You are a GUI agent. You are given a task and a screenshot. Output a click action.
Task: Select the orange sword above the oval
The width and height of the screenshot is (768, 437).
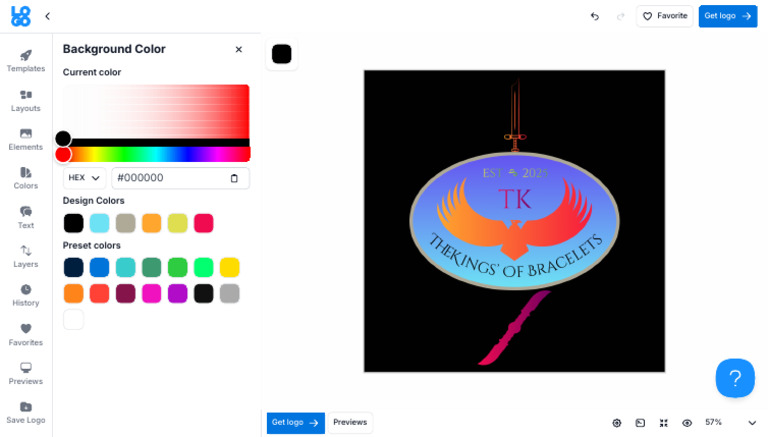(x=515, y=114)
